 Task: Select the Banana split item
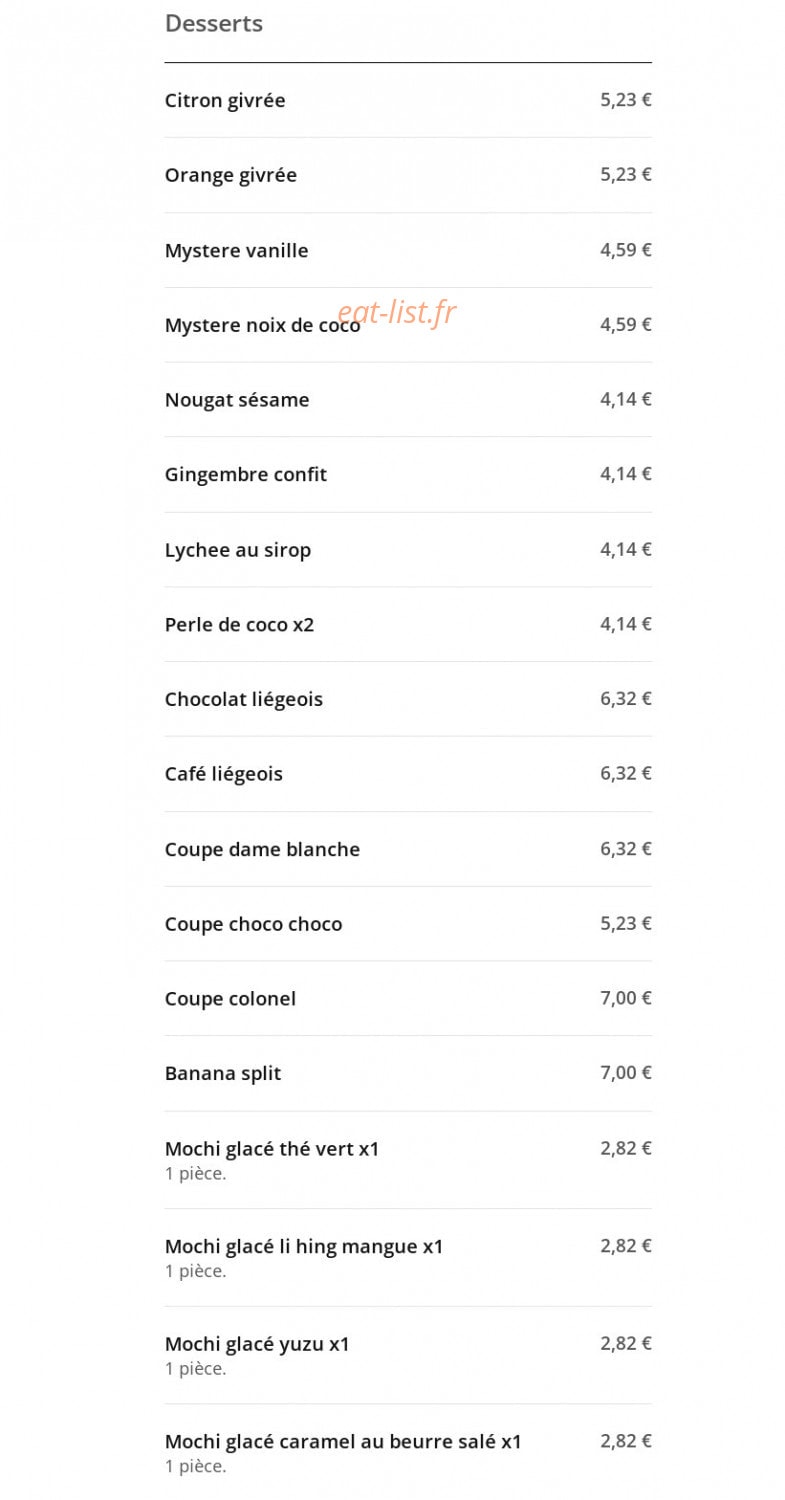click(408, 1073)
